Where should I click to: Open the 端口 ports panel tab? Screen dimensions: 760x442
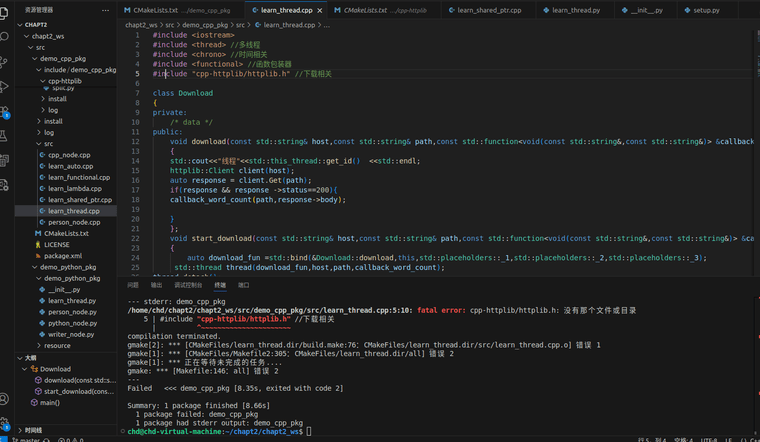pos(243,285)
